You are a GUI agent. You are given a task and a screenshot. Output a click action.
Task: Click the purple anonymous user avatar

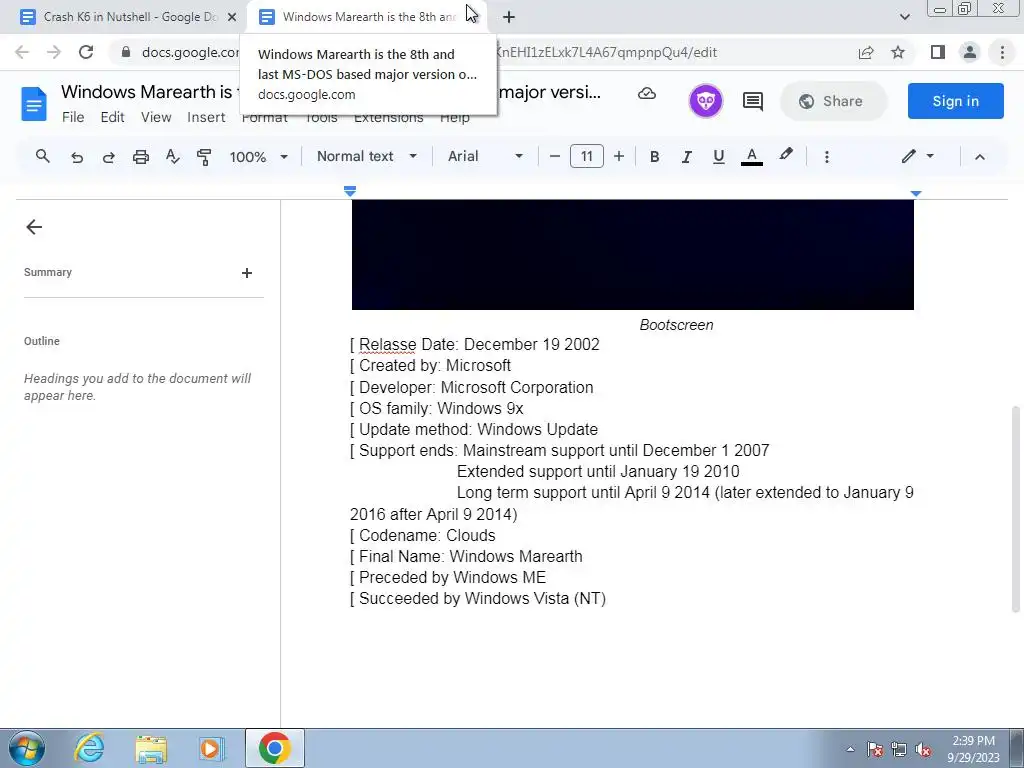(x=705, y=101)
